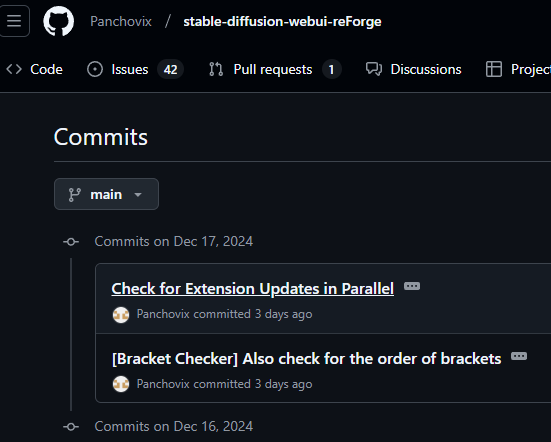
Task: Click the Code brackets icon
Action: 14,69
